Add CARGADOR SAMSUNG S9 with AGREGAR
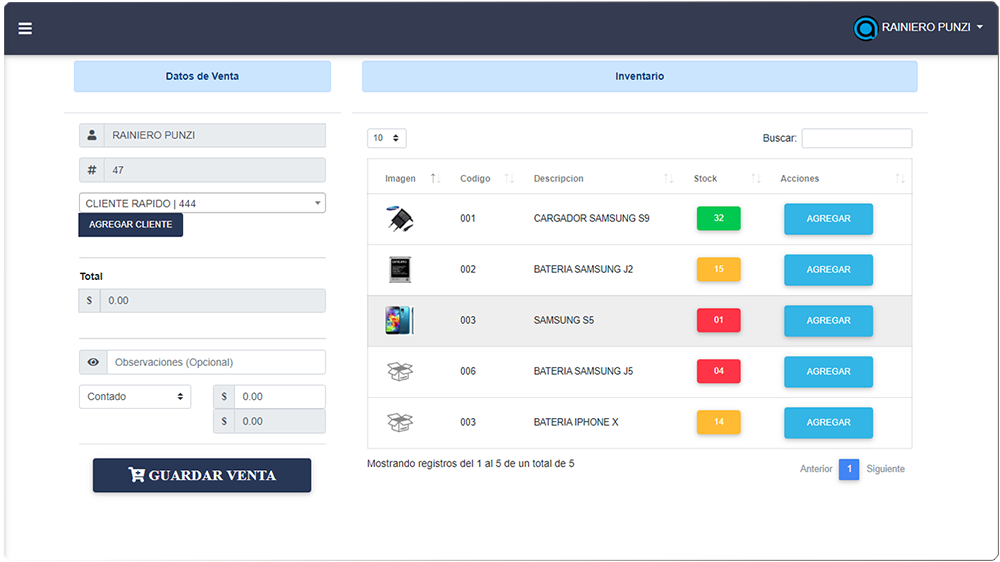 [x=828, y=219]
